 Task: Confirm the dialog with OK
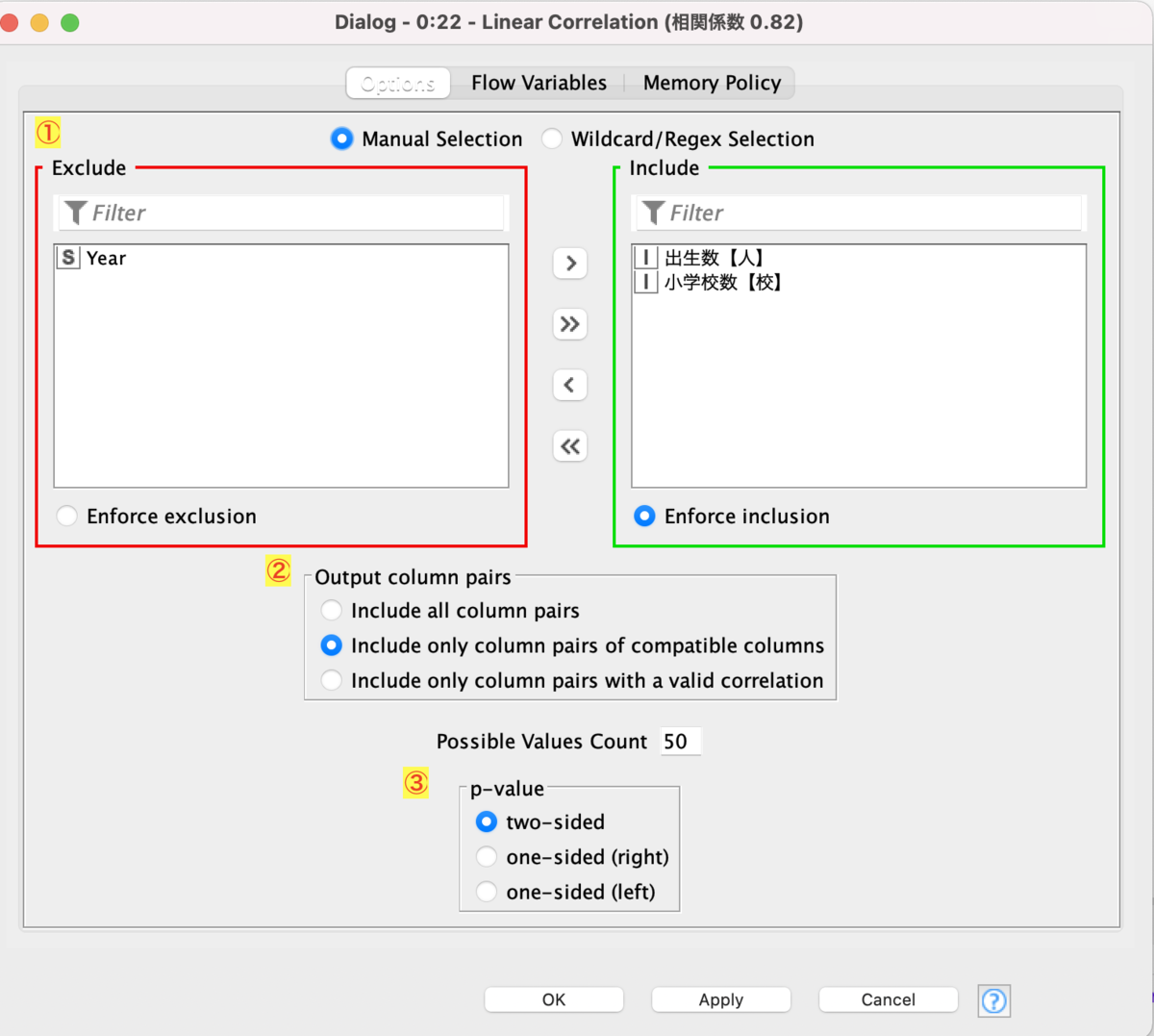(554, 999)
